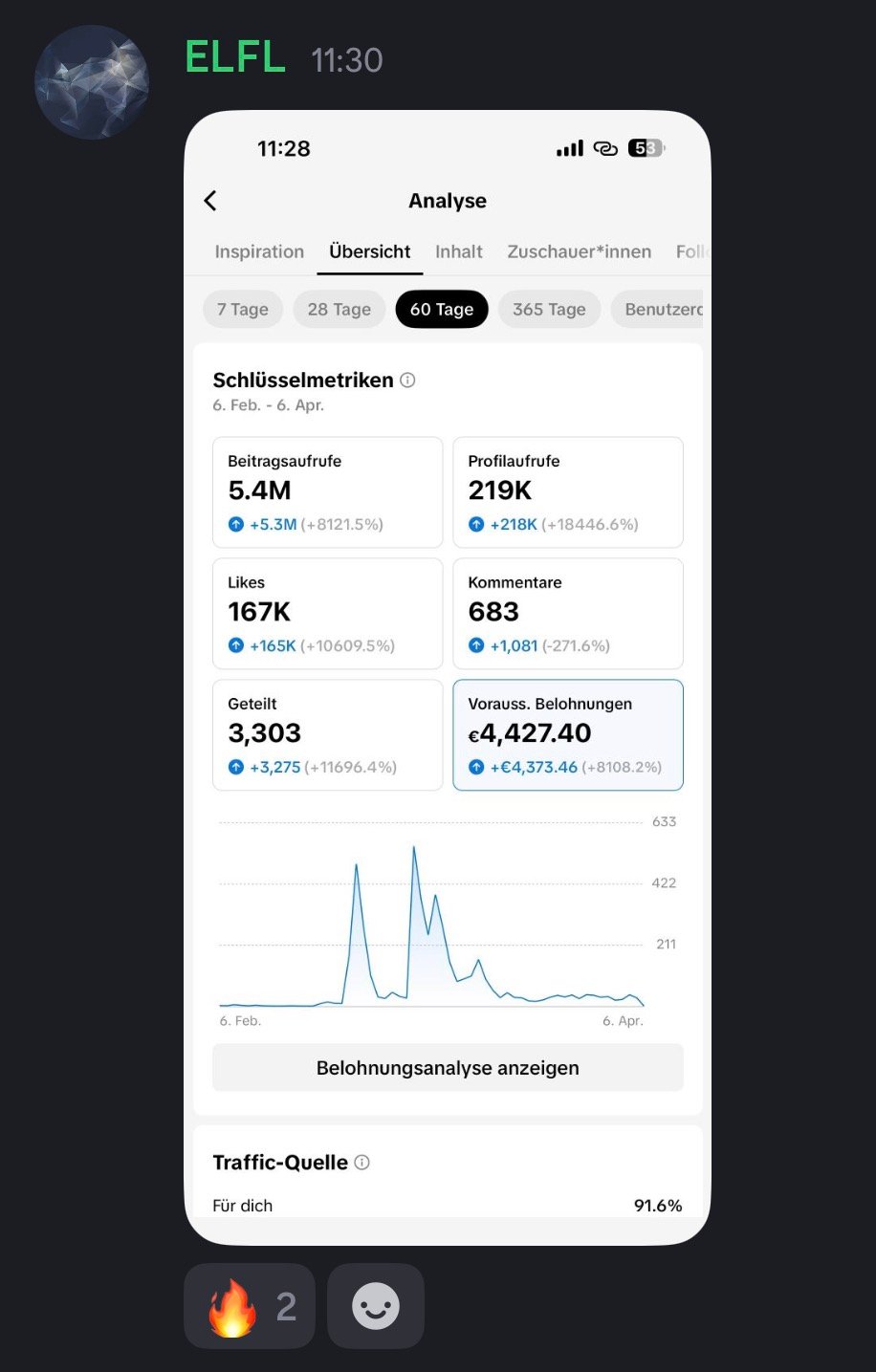Tap the cellular signal bars icon
This screenshot has height=1372, width=876.
(x=570, y=148)
